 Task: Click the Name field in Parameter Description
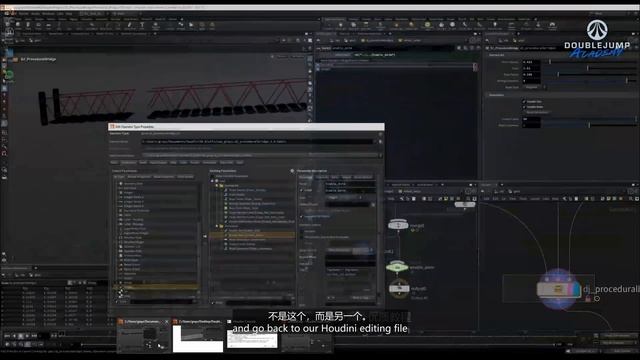point(350,184)
